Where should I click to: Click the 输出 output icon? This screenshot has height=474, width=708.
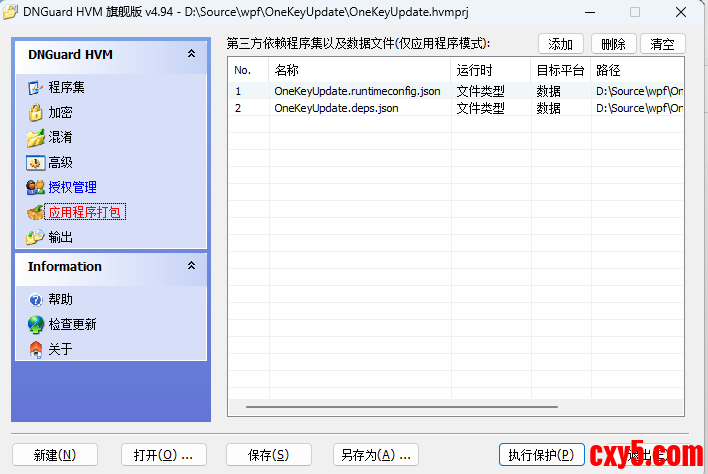pos(35,237)
